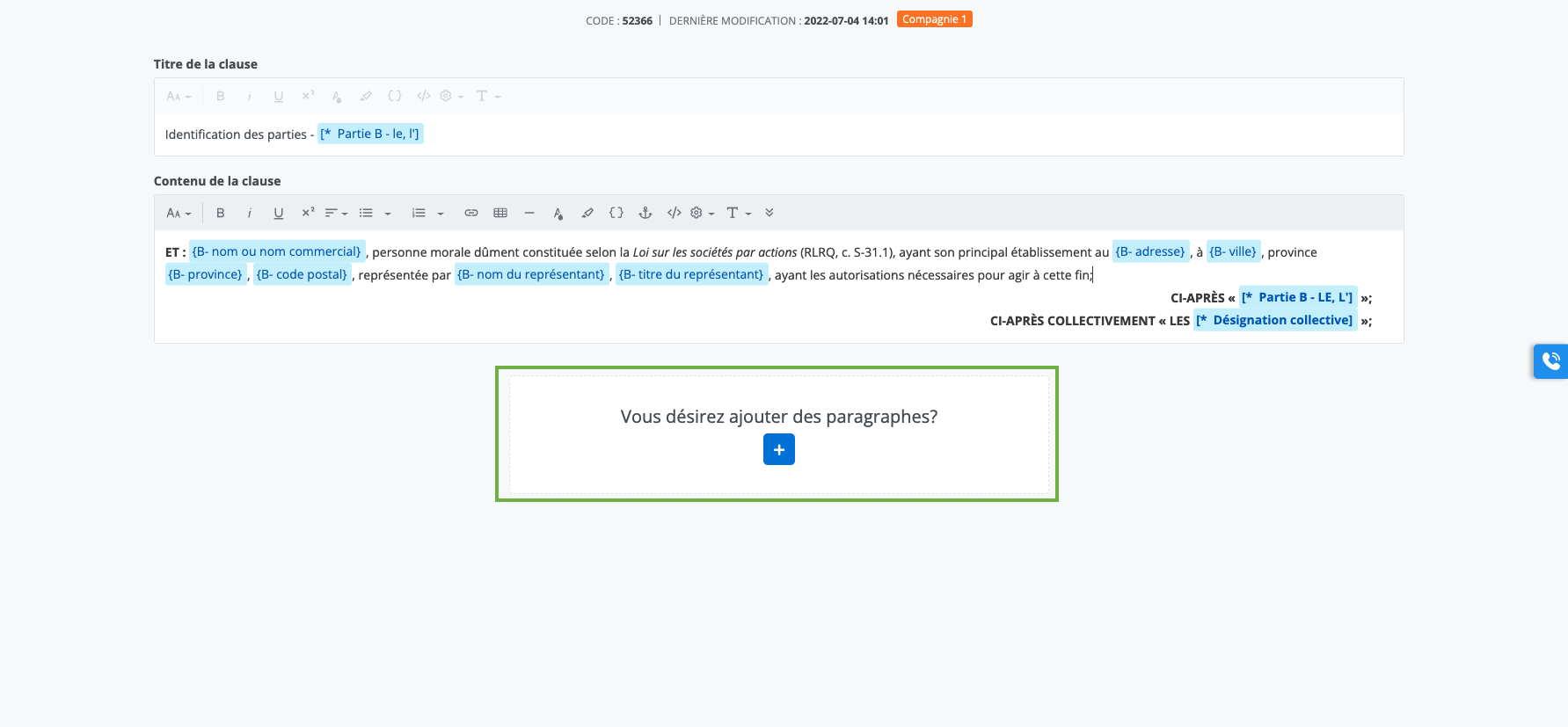Click the orange Compagnie 1 badge

934,19
